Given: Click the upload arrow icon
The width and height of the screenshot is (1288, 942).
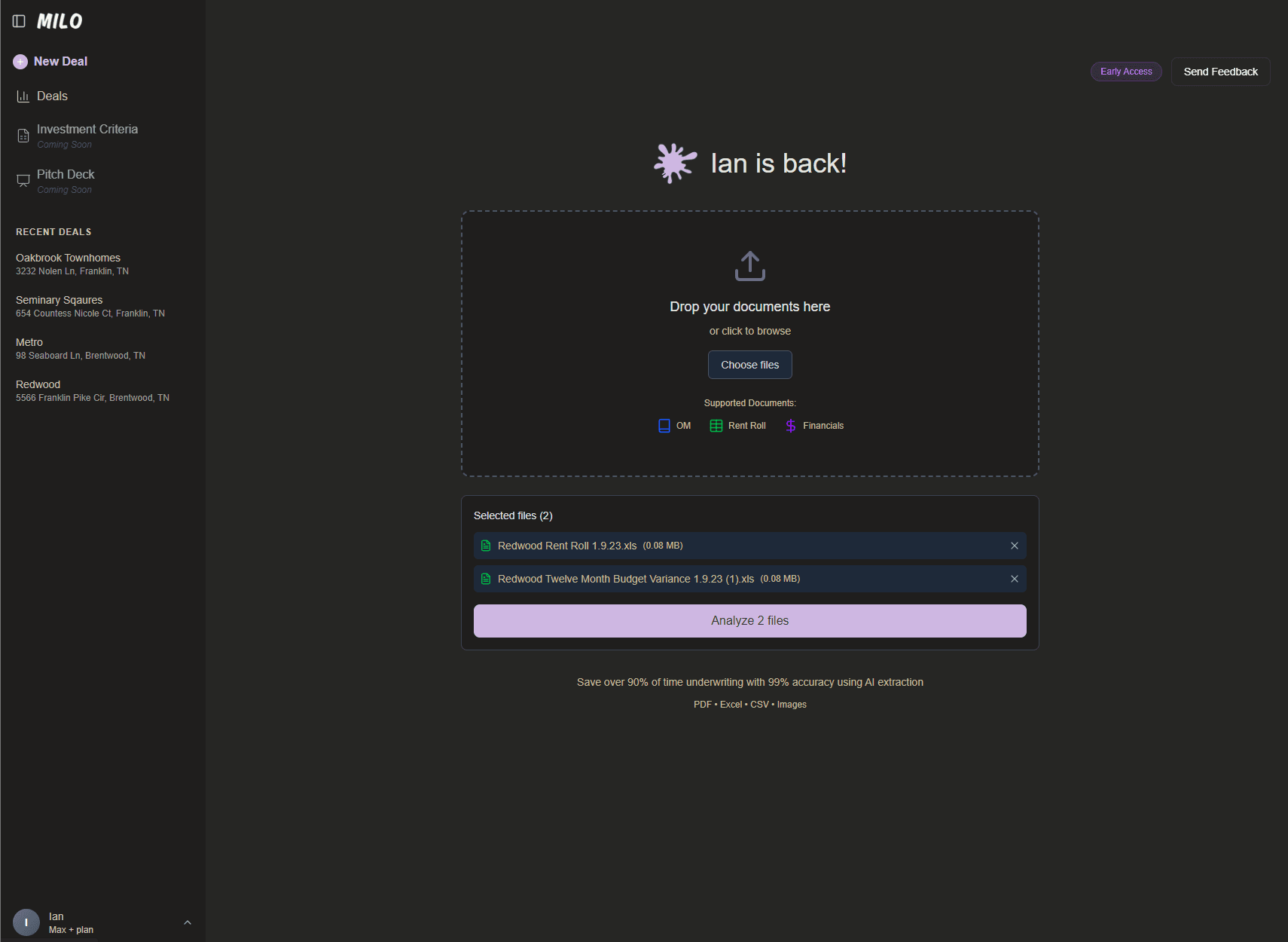Looking at the screenshot, I should click(x=749, y=266).
